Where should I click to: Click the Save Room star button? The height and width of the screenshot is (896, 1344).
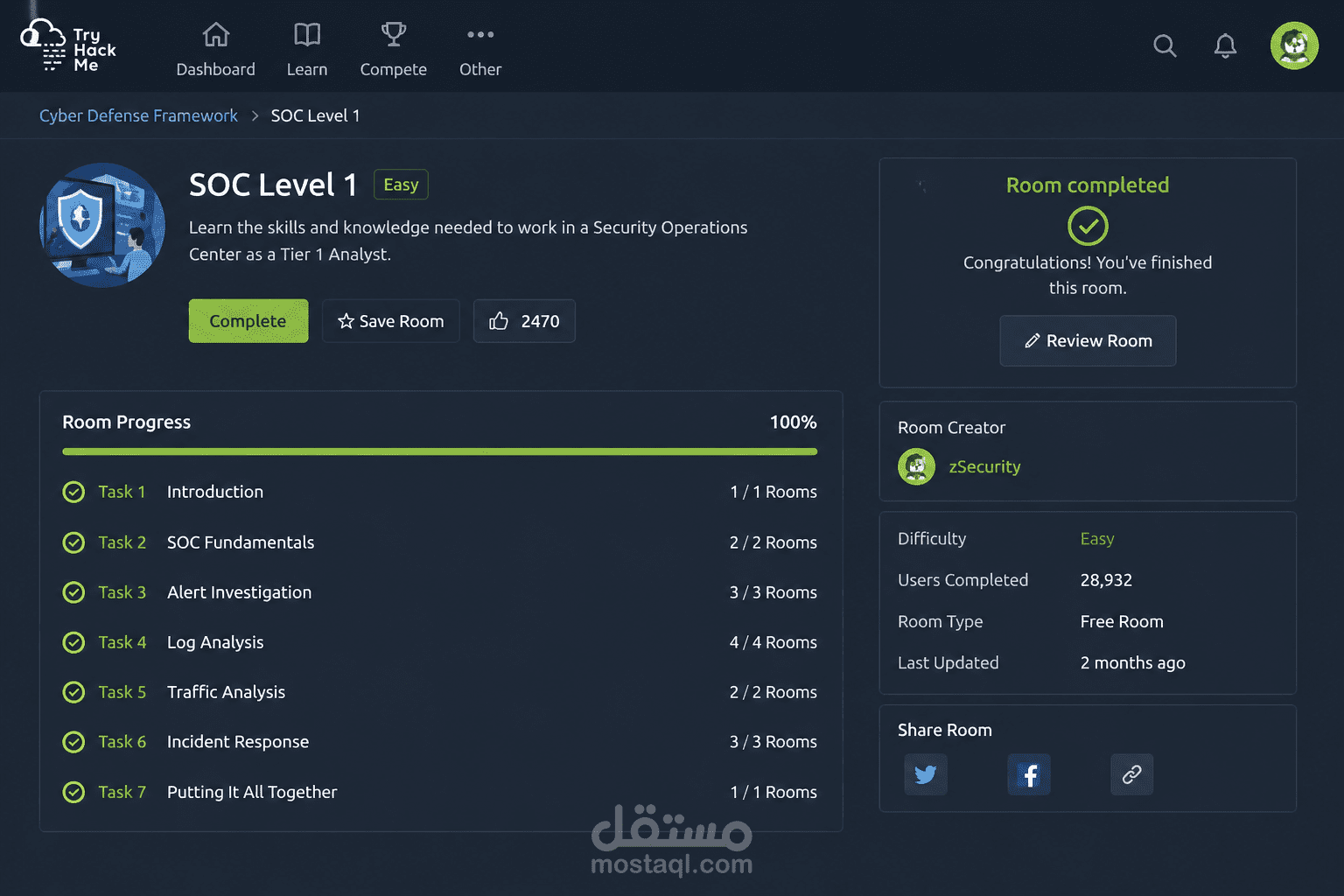click(x=391, y=321)
